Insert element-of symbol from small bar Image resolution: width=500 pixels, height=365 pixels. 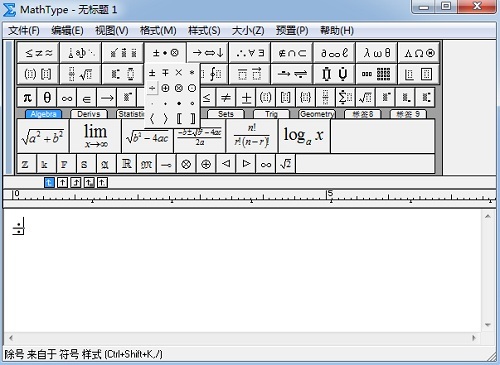coord(87,98)
